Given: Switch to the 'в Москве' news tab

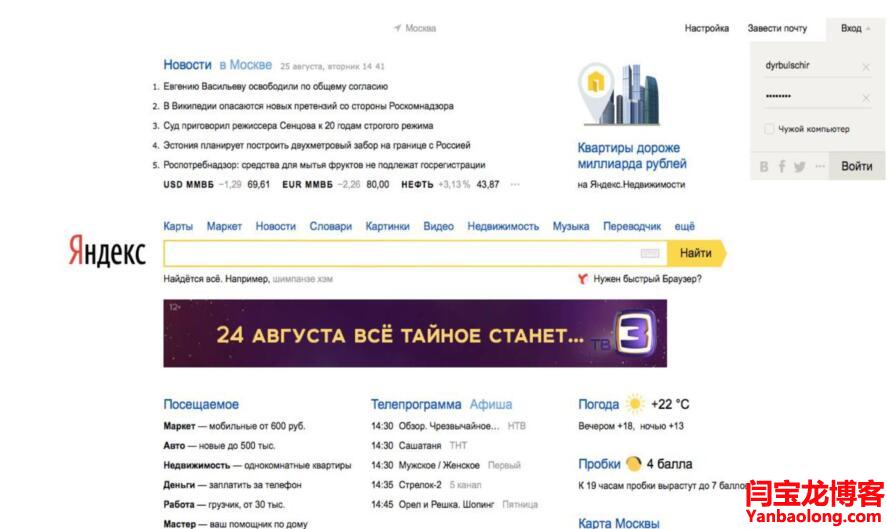Looking at the screenshot, I should (x=245, y=65).
